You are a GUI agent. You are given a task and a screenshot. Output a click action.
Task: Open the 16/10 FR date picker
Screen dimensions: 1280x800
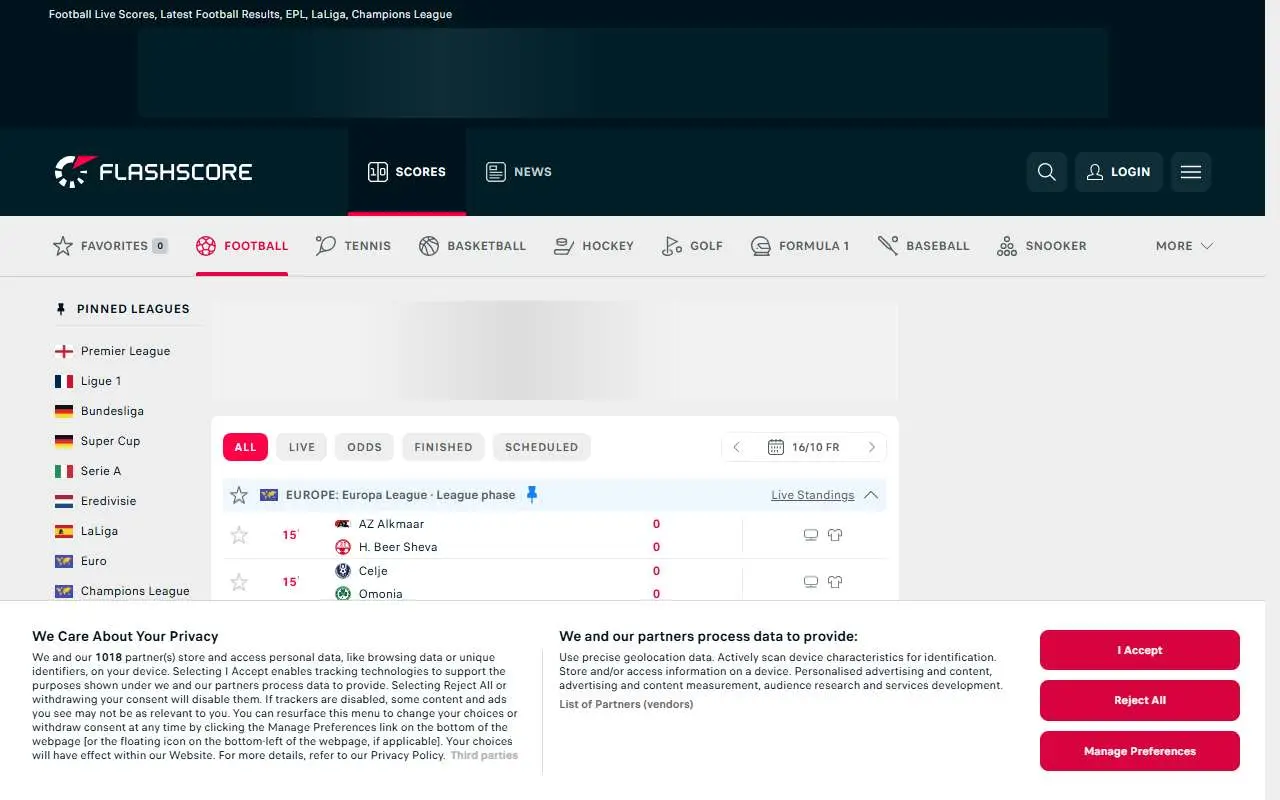click(x=804, y=447)
